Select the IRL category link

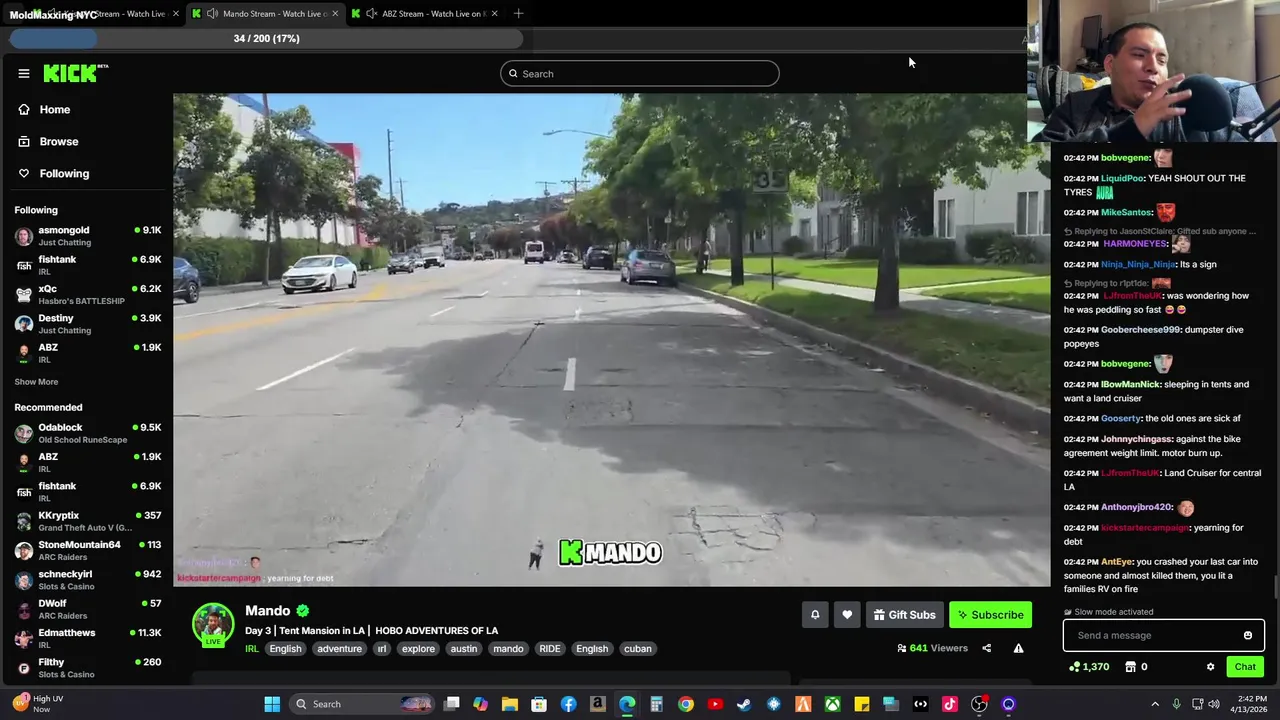point(252,648)
